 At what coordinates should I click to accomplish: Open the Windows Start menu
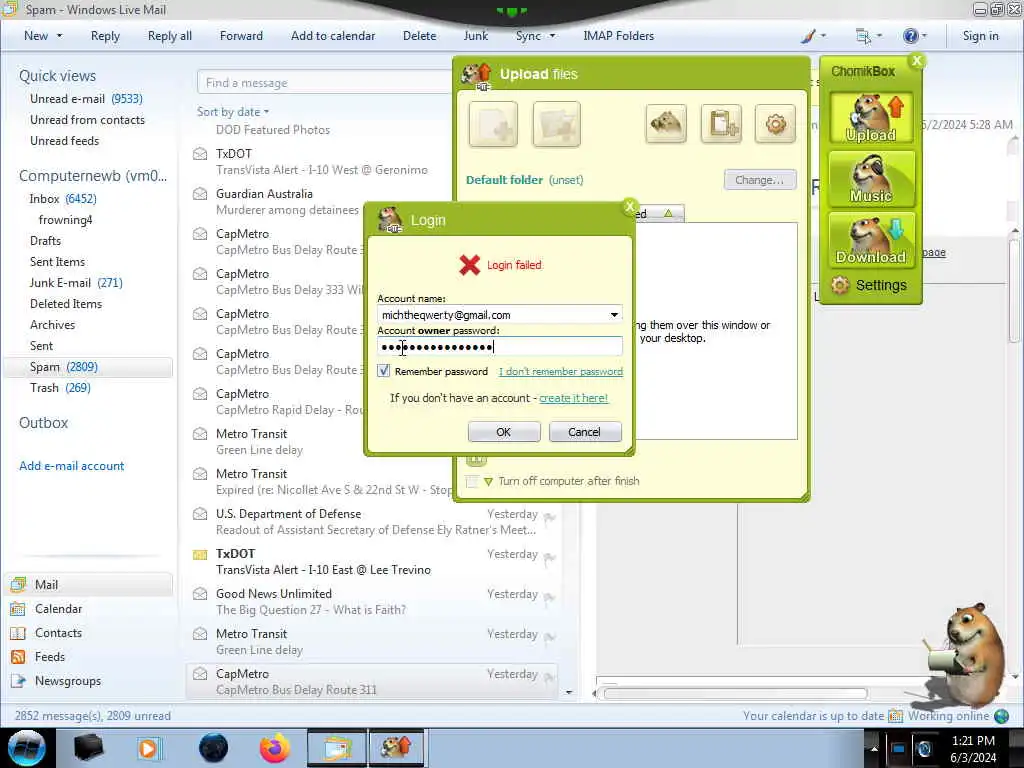[x=27, y=748]
